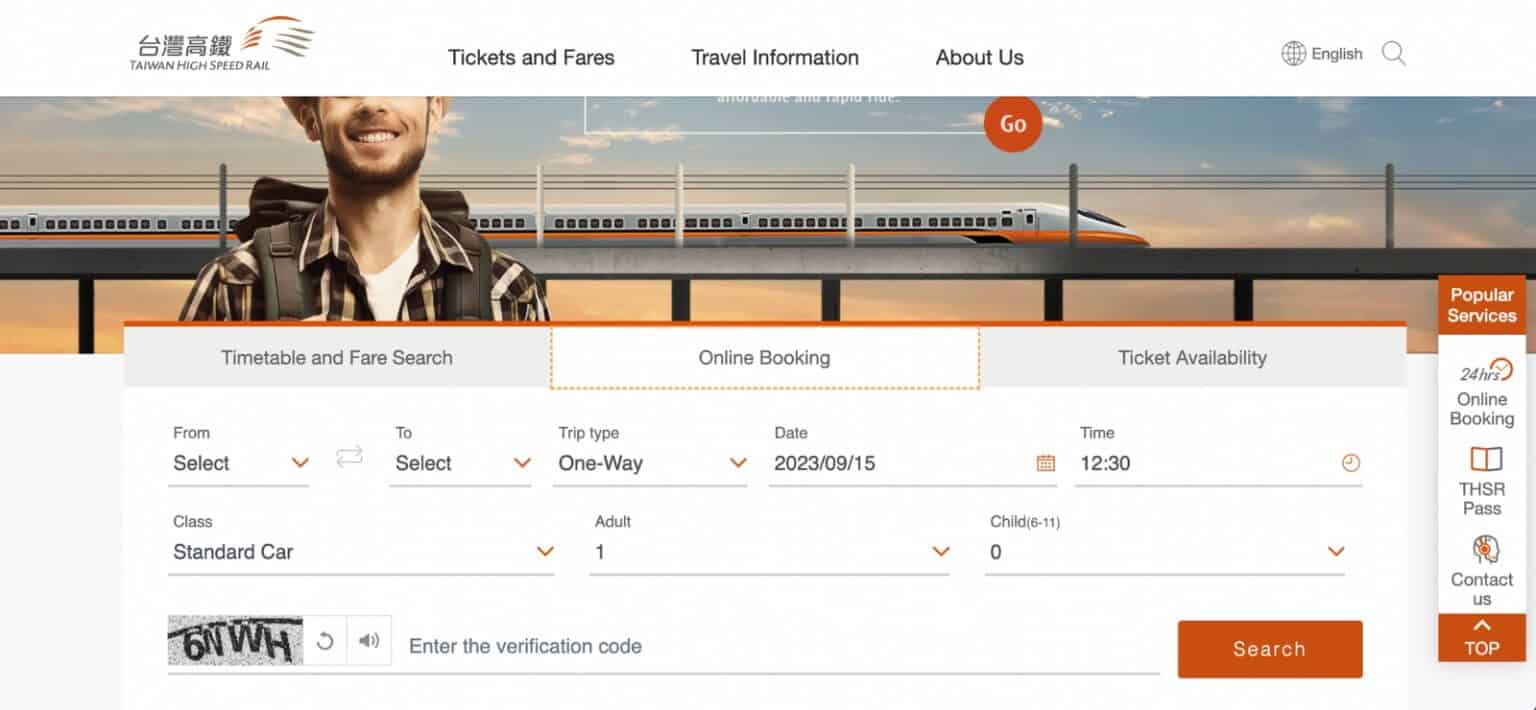Image resolution: width=1536 pixels, height=710 pixels.
Task: Select the Timetable and Fare Search tab
Action: click(337, 357)
